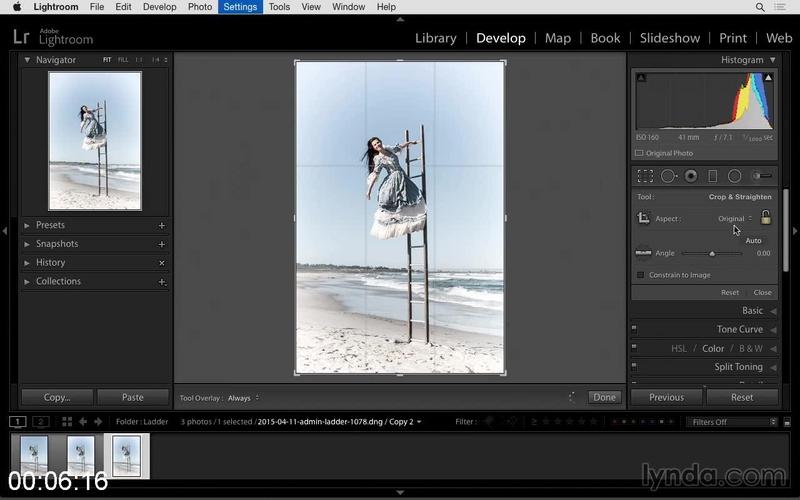The width and height of the screenshot is (800, 500).
Task: Open Tool Overlay Always dropdown
Action: click(x=243, y=398)
